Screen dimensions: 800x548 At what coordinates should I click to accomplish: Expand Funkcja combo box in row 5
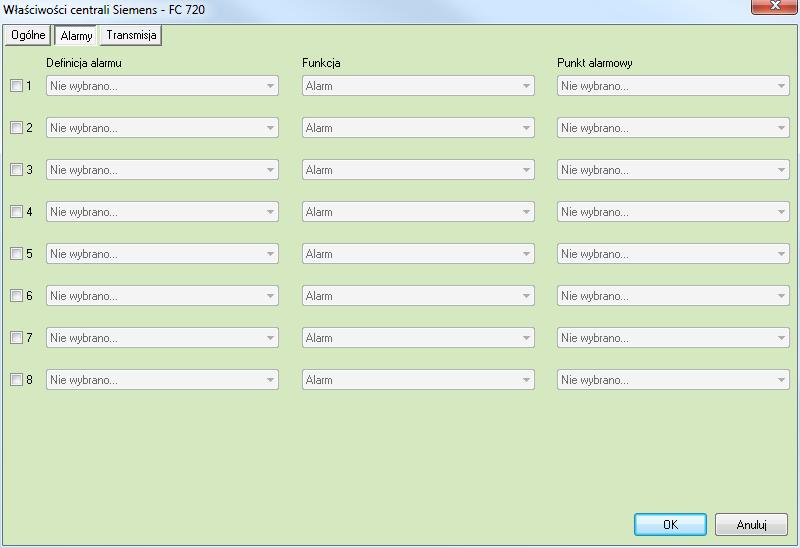(x=418, y=254)
